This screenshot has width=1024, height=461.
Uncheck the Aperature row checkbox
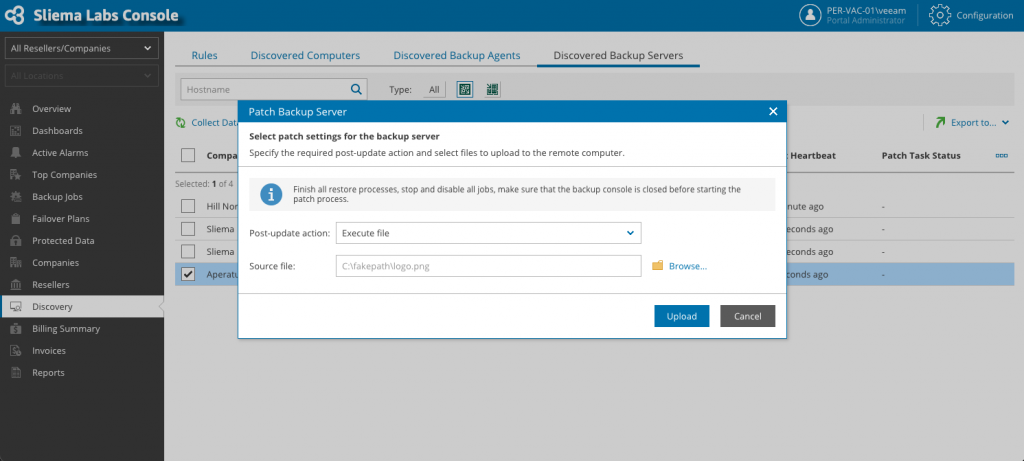[x=188, y=274]
